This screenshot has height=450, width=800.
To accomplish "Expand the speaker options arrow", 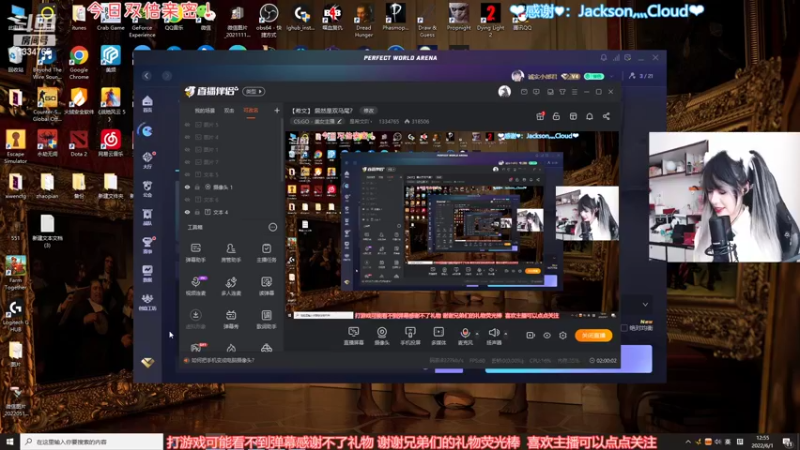I will click(x=506, y=334).
